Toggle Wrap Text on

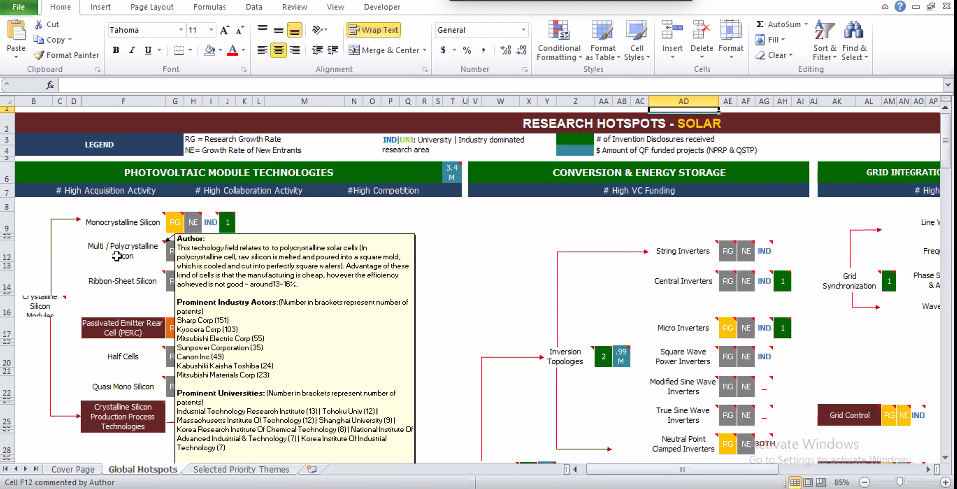tap(374, 30)
